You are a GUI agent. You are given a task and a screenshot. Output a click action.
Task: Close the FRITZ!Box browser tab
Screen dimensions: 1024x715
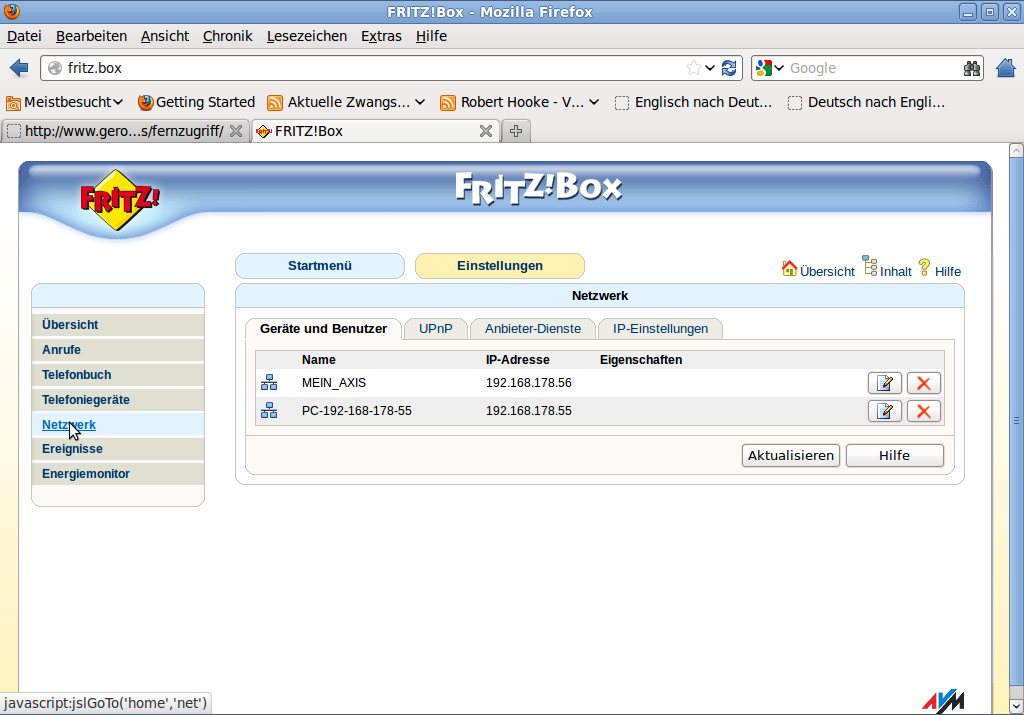485,131
